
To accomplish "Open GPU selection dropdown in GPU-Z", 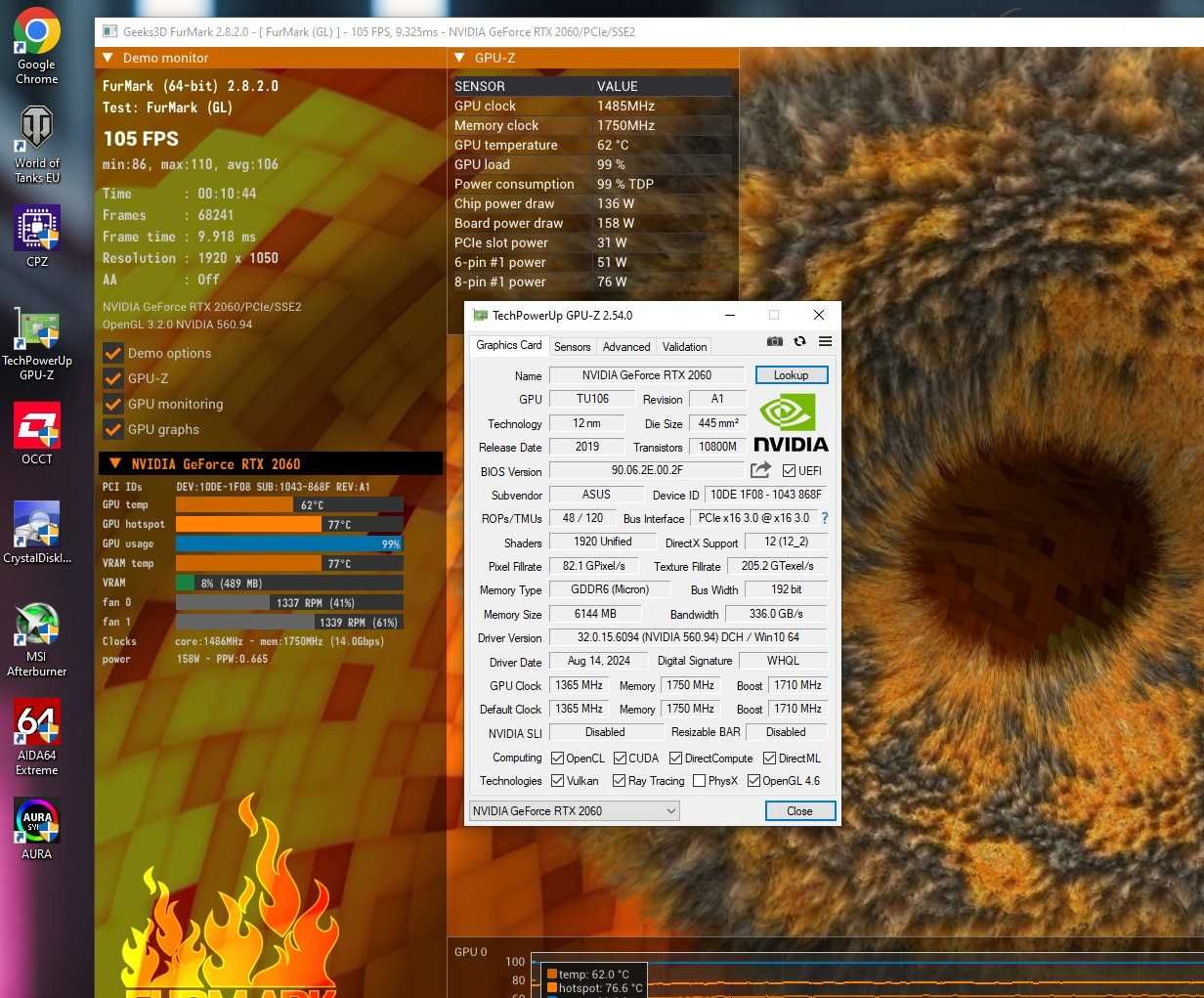I will tap(575, 810).
